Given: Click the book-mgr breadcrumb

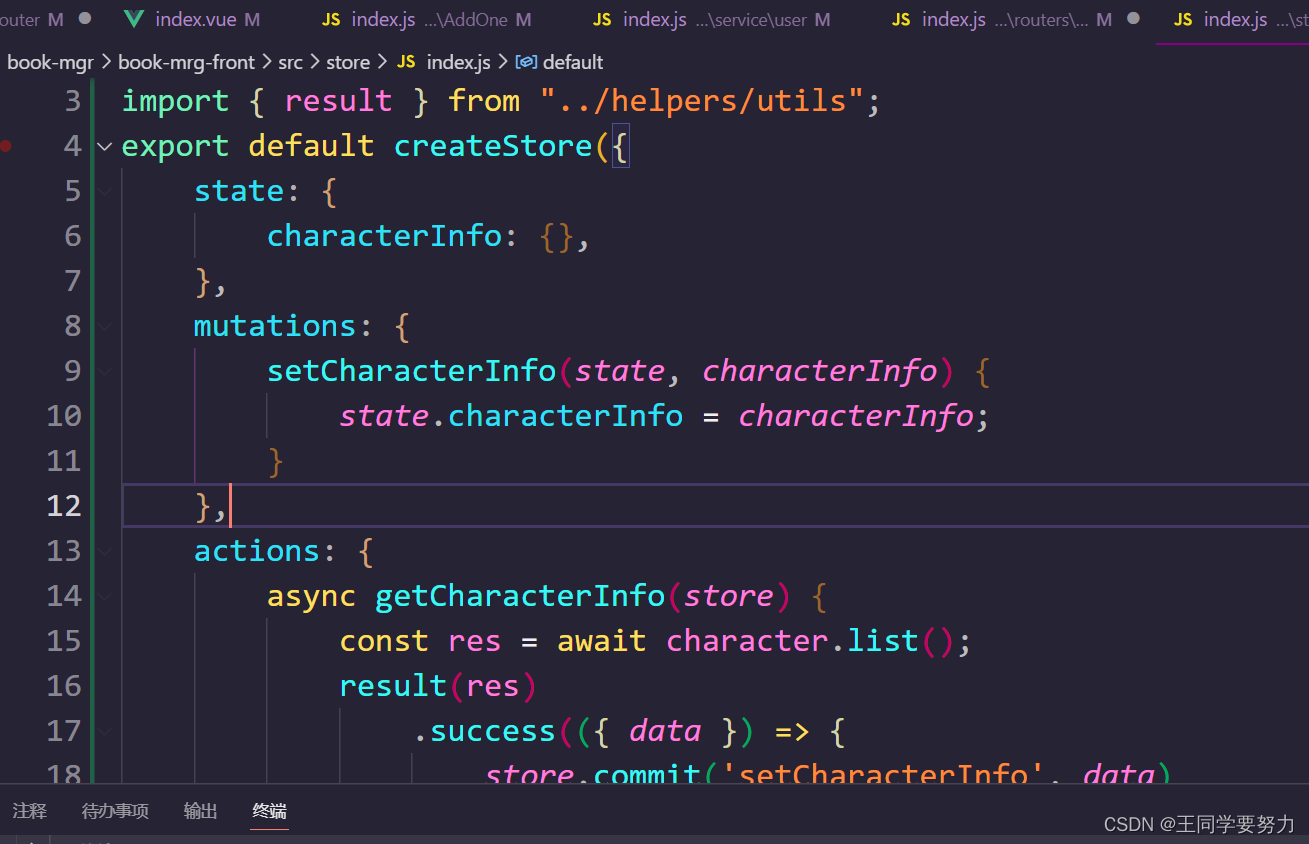Looking at the screenshot, I should click(x=50, y=62).
